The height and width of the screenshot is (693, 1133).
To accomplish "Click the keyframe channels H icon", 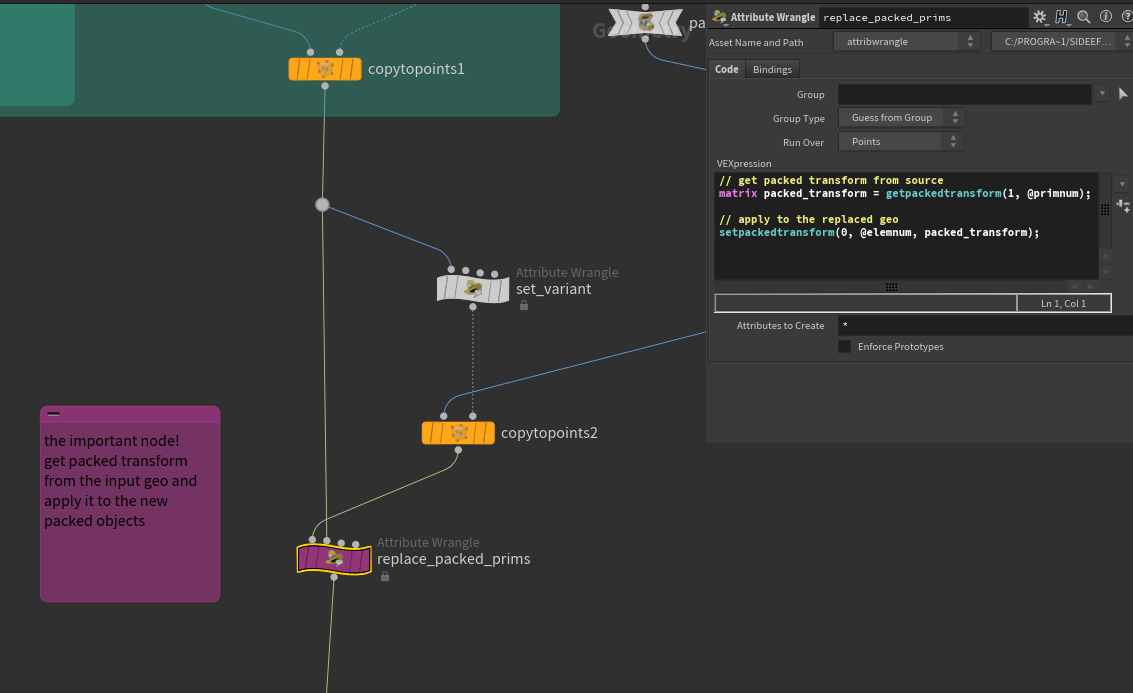I will [1061, 17].
